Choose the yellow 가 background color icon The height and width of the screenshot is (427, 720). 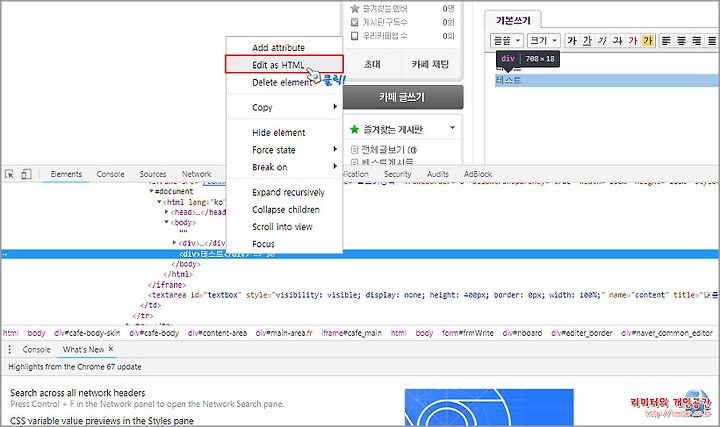pyautogui.click(x=648, y=40)
